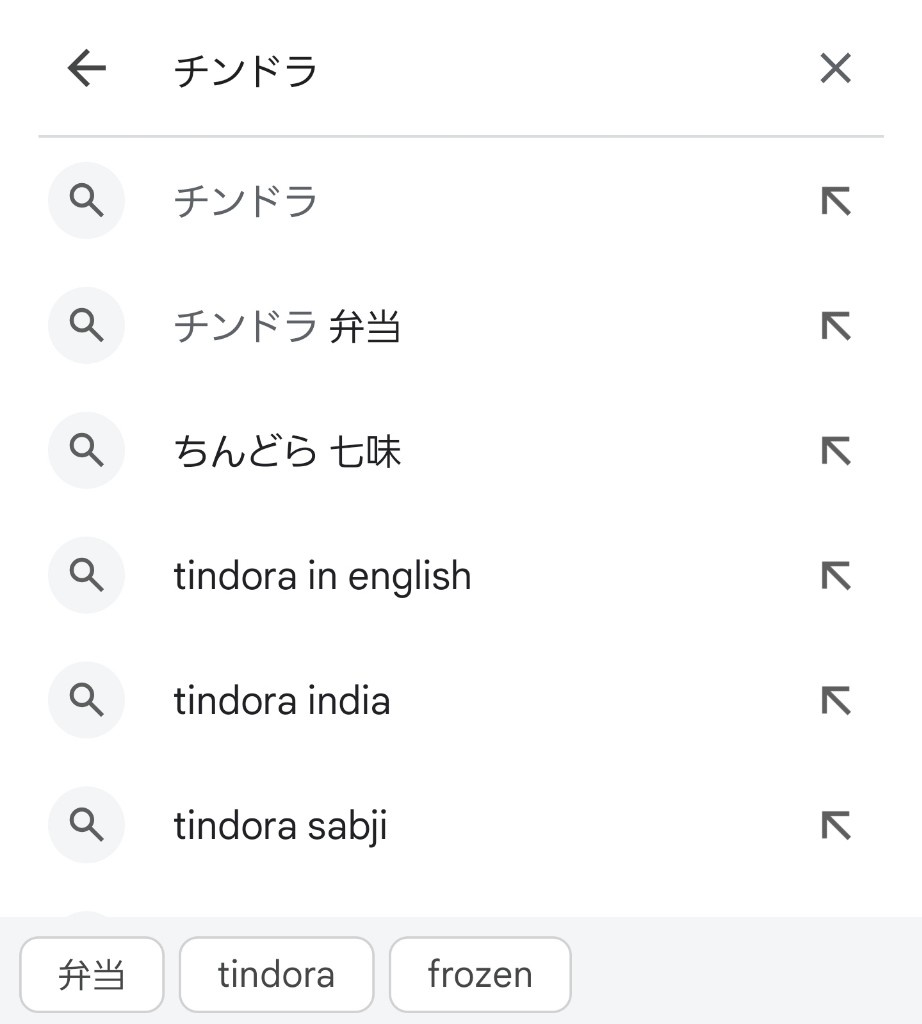The height and width of the screenshot is (1024, 922).
Task: Tap the 弁当 chip
Action: click(91, 974)
